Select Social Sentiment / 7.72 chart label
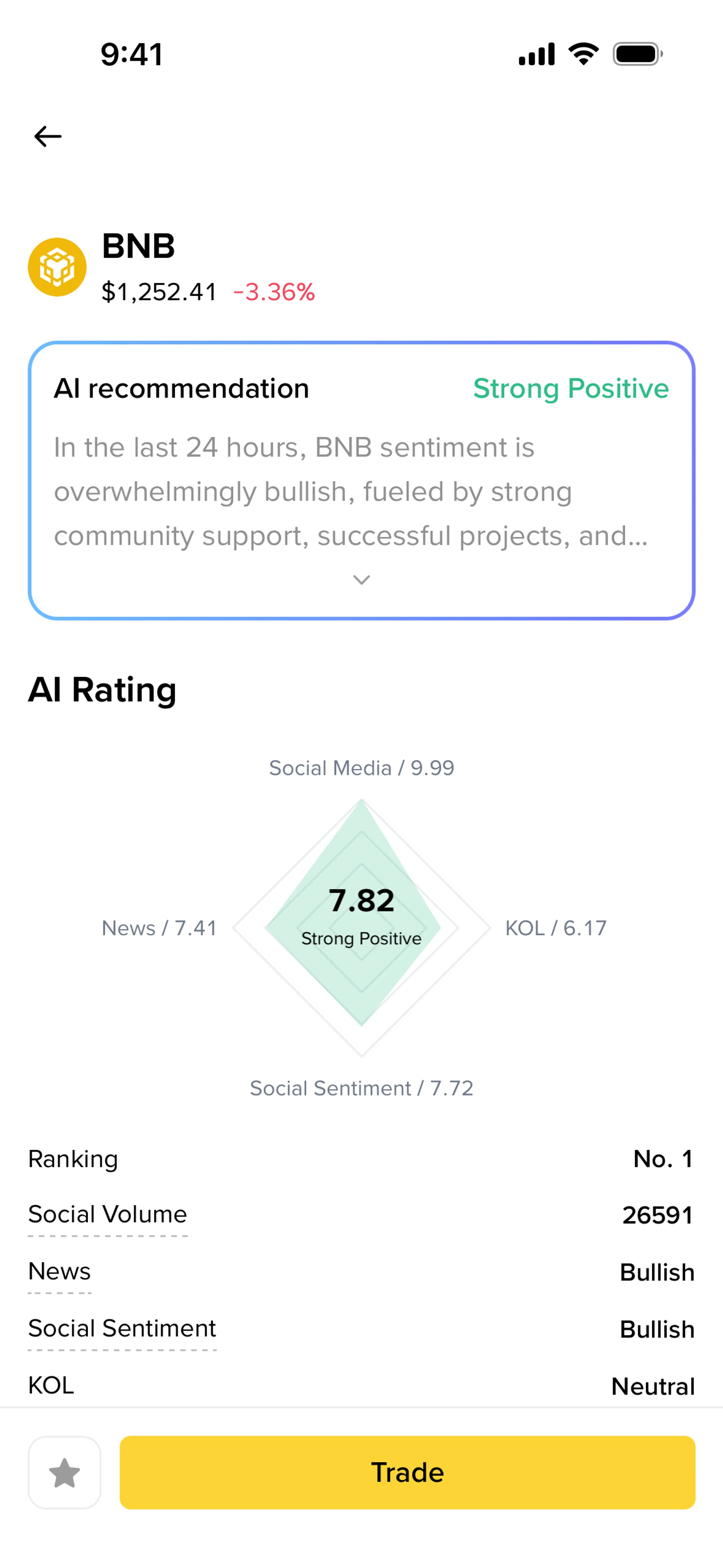The height and width of the screenshot is (1568, 723). 361,1088
